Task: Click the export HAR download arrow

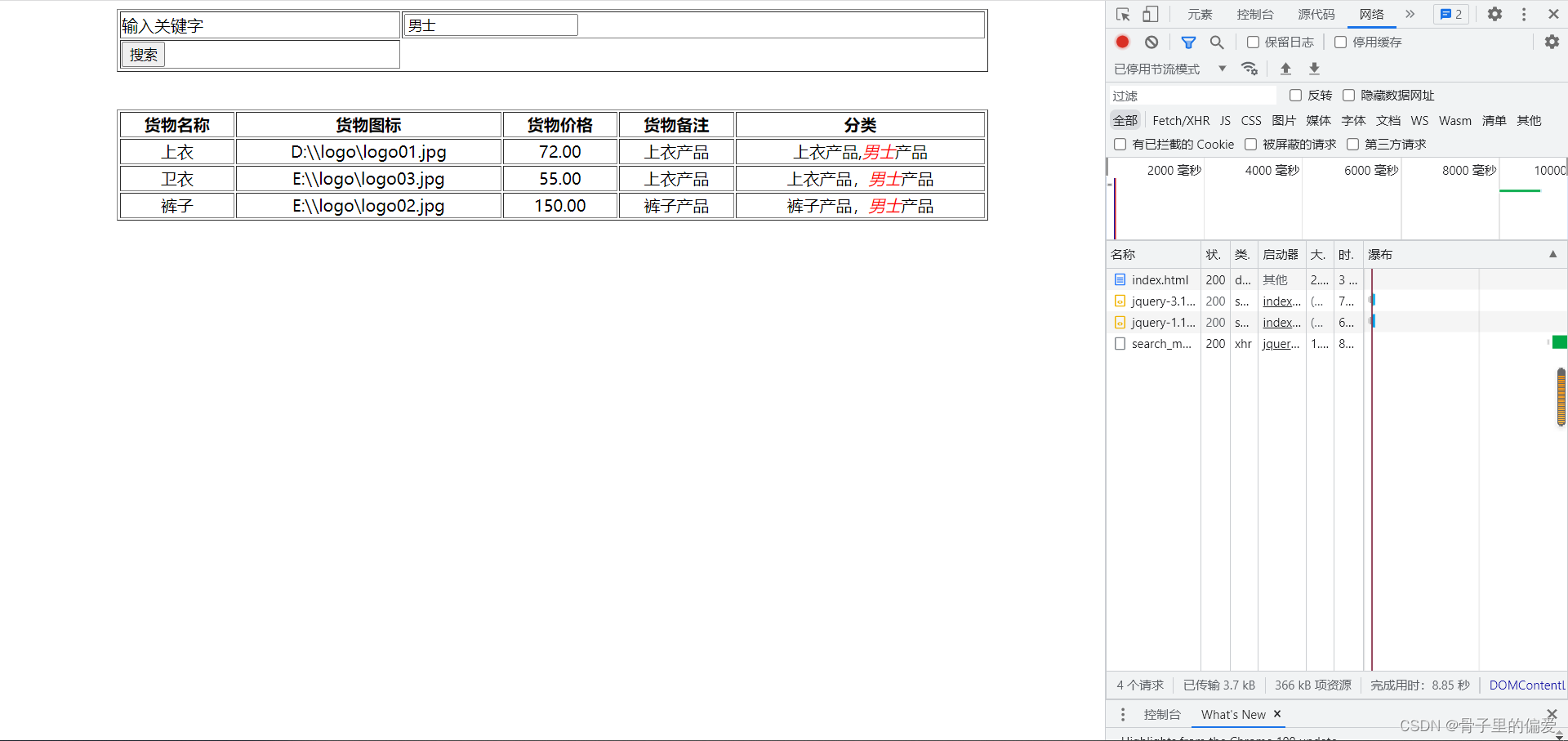Action: point(1314,69)
